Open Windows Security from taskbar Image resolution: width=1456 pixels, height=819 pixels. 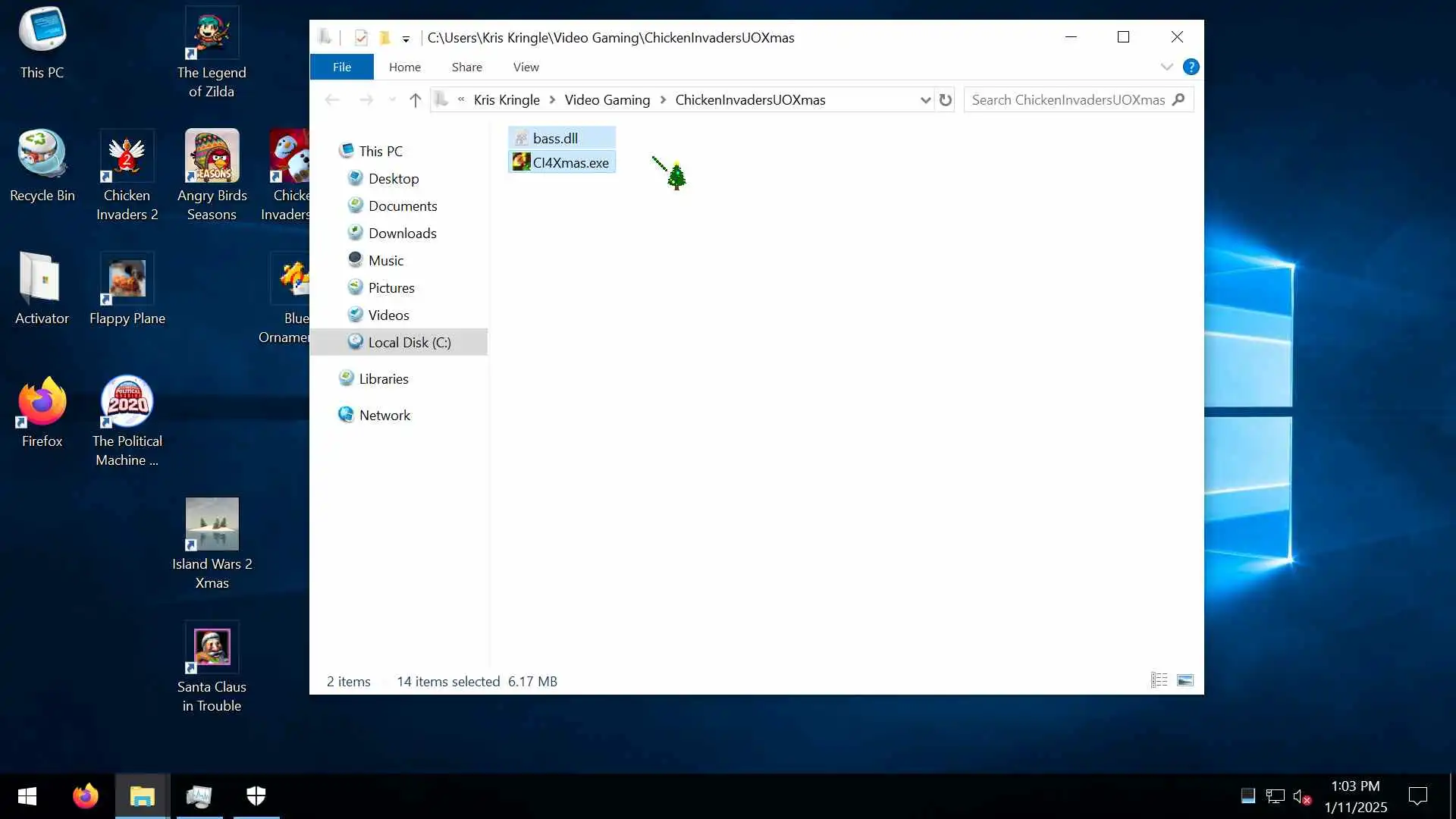point(256,795)
